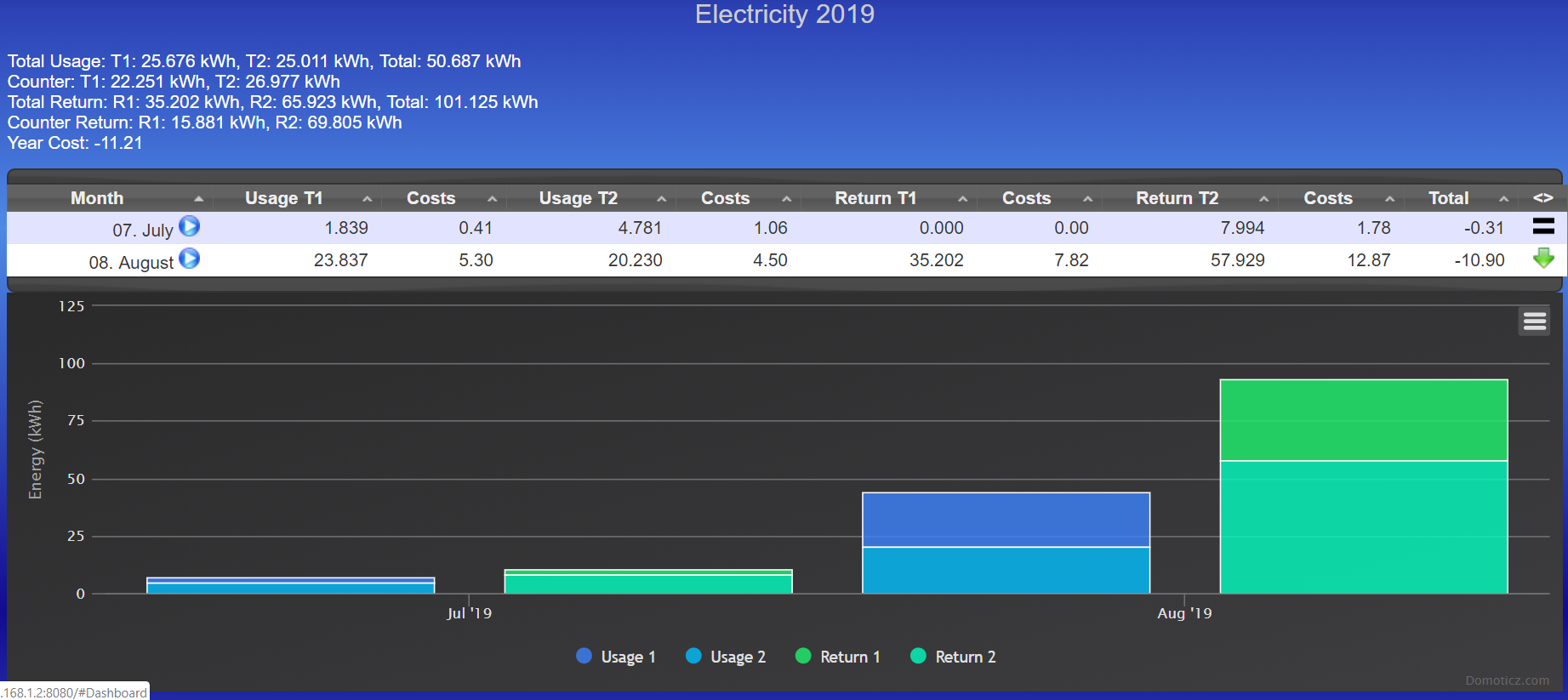Sort table by Return T1 column
Image resolution: width=1568 pixels, height=700 pixels.
(875, 198)
